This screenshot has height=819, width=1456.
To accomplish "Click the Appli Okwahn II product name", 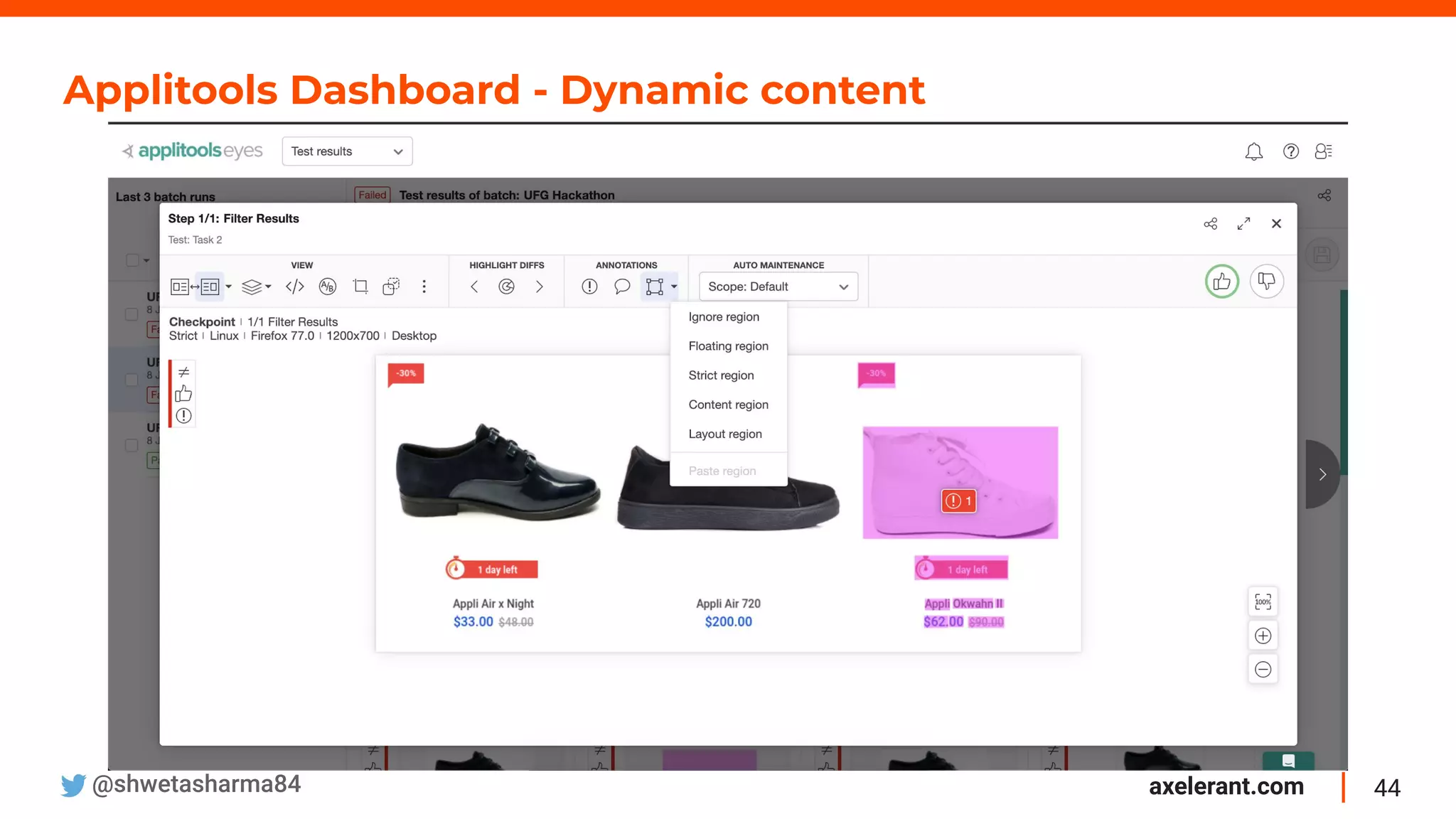I will pyautogui.click(x=963, y=604).
